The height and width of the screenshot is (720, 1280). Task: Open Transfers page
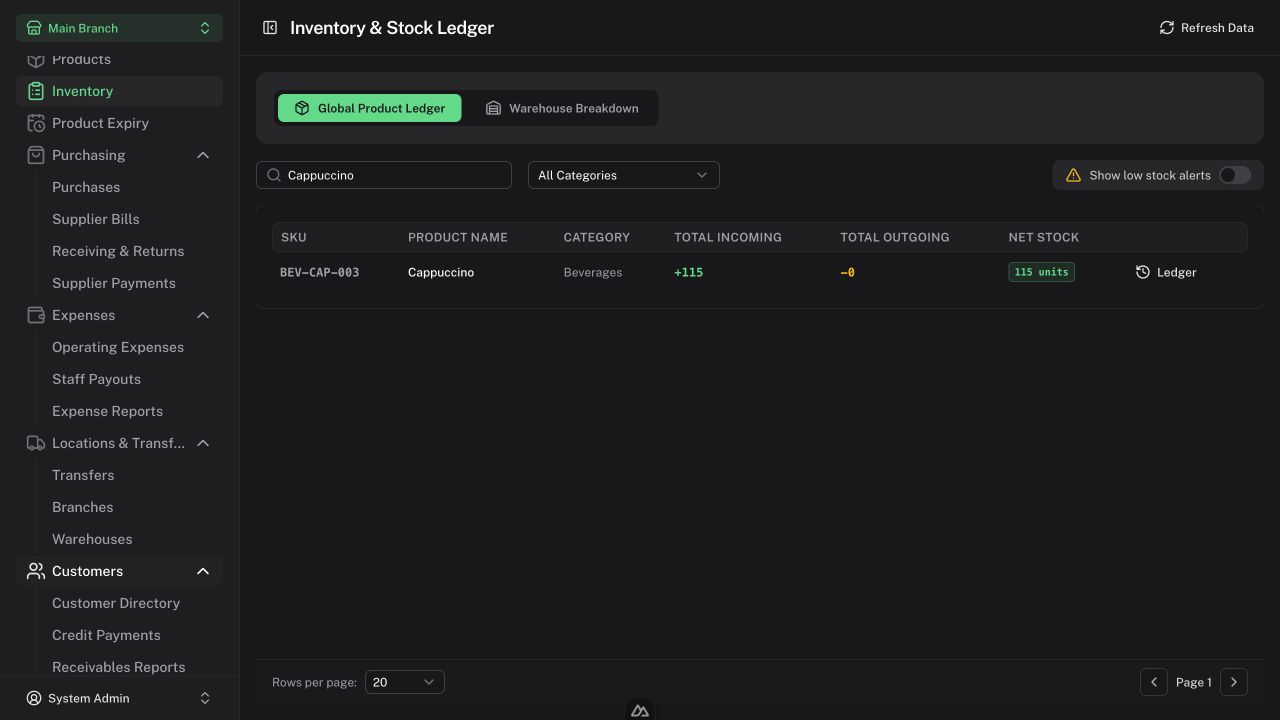(83, 475)
